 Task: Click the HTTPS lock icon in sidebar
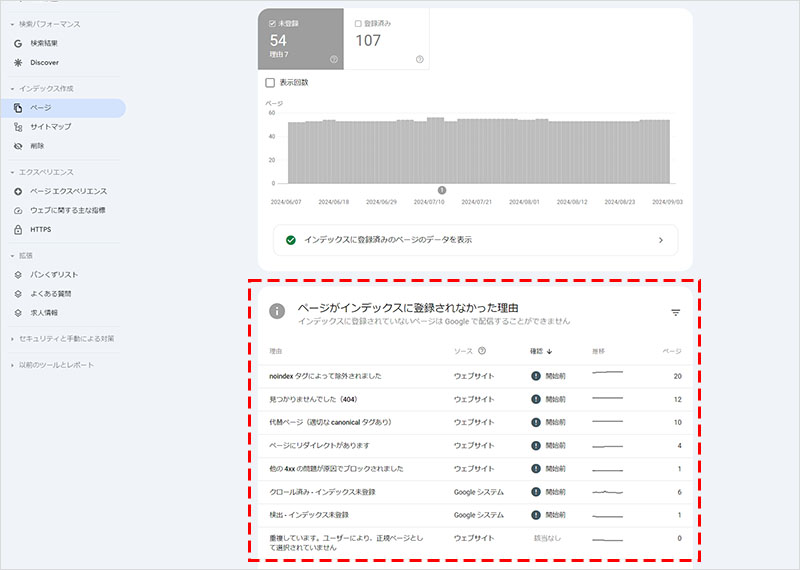coord(18,229)
